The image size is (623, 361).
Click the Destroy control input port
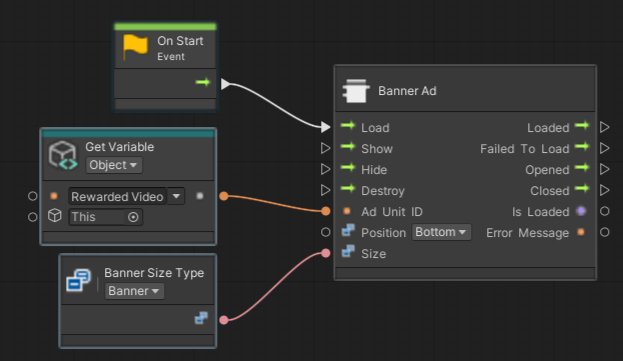click(x=325, y=190)
